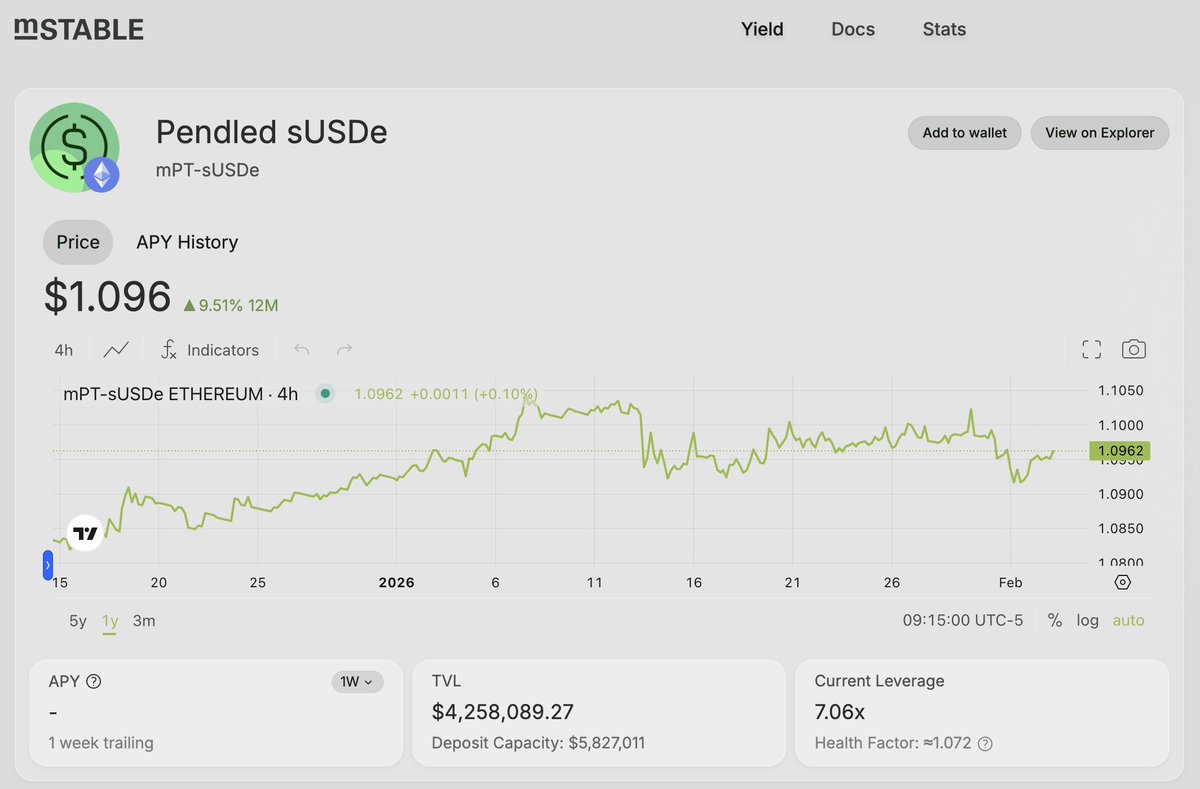Toggle log scale mode
This screenshot has height=789, width=1200.
pos(1087,620)
